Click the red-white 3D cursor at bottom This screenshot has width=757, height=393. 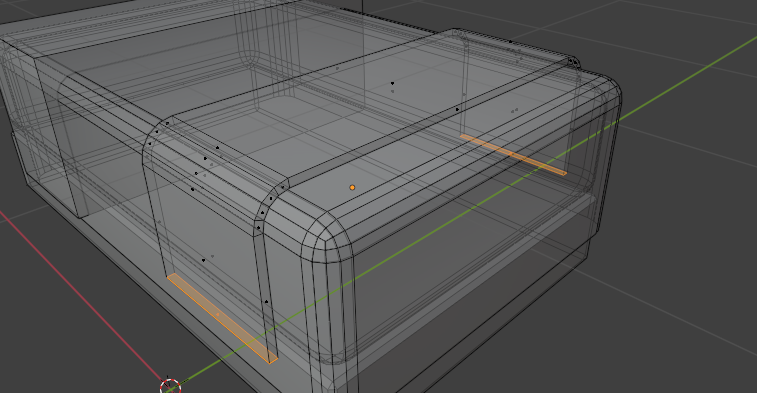coord(170,386)
